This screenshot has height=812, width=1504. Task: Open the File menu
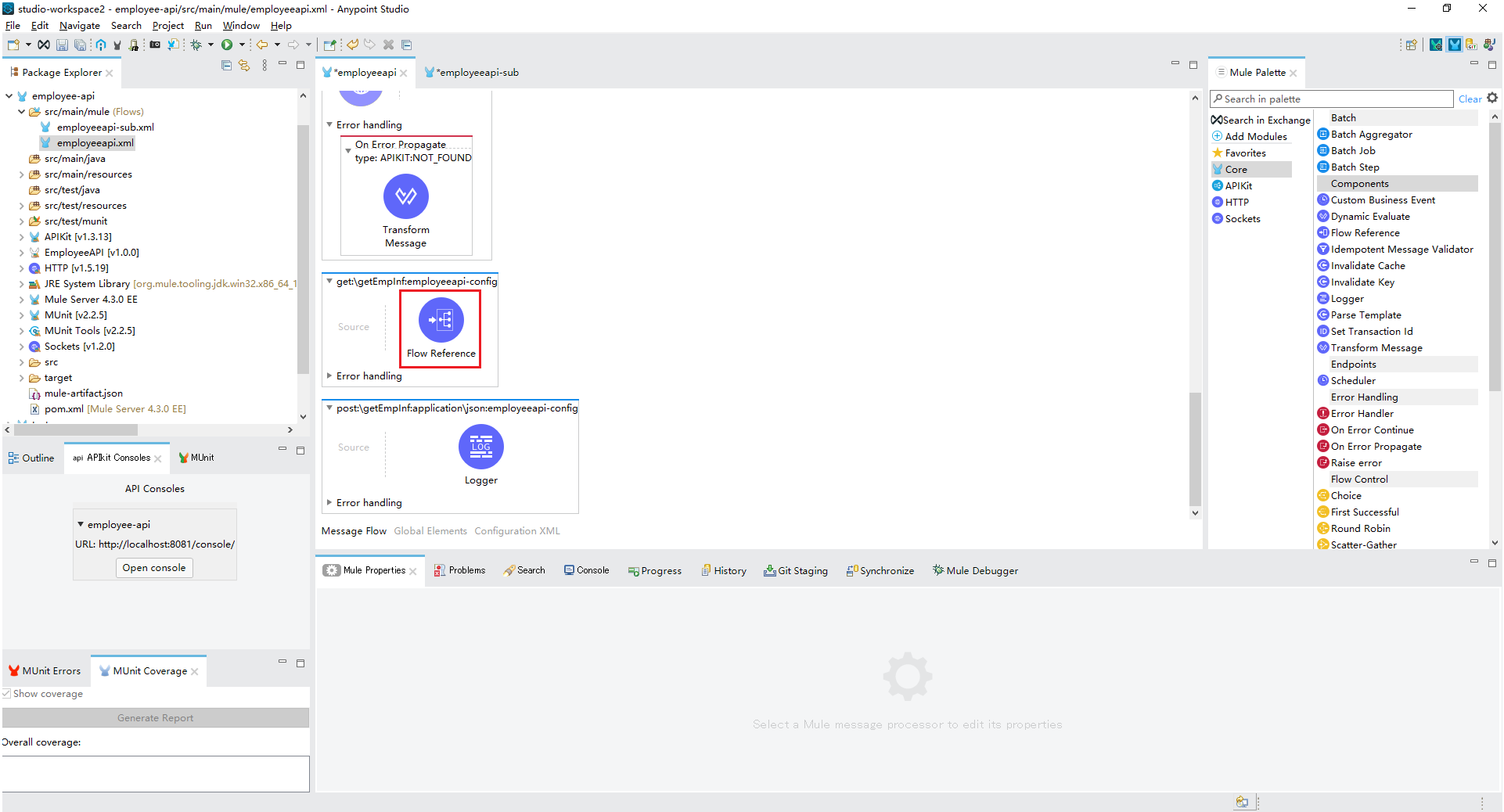tap(13, 26)
